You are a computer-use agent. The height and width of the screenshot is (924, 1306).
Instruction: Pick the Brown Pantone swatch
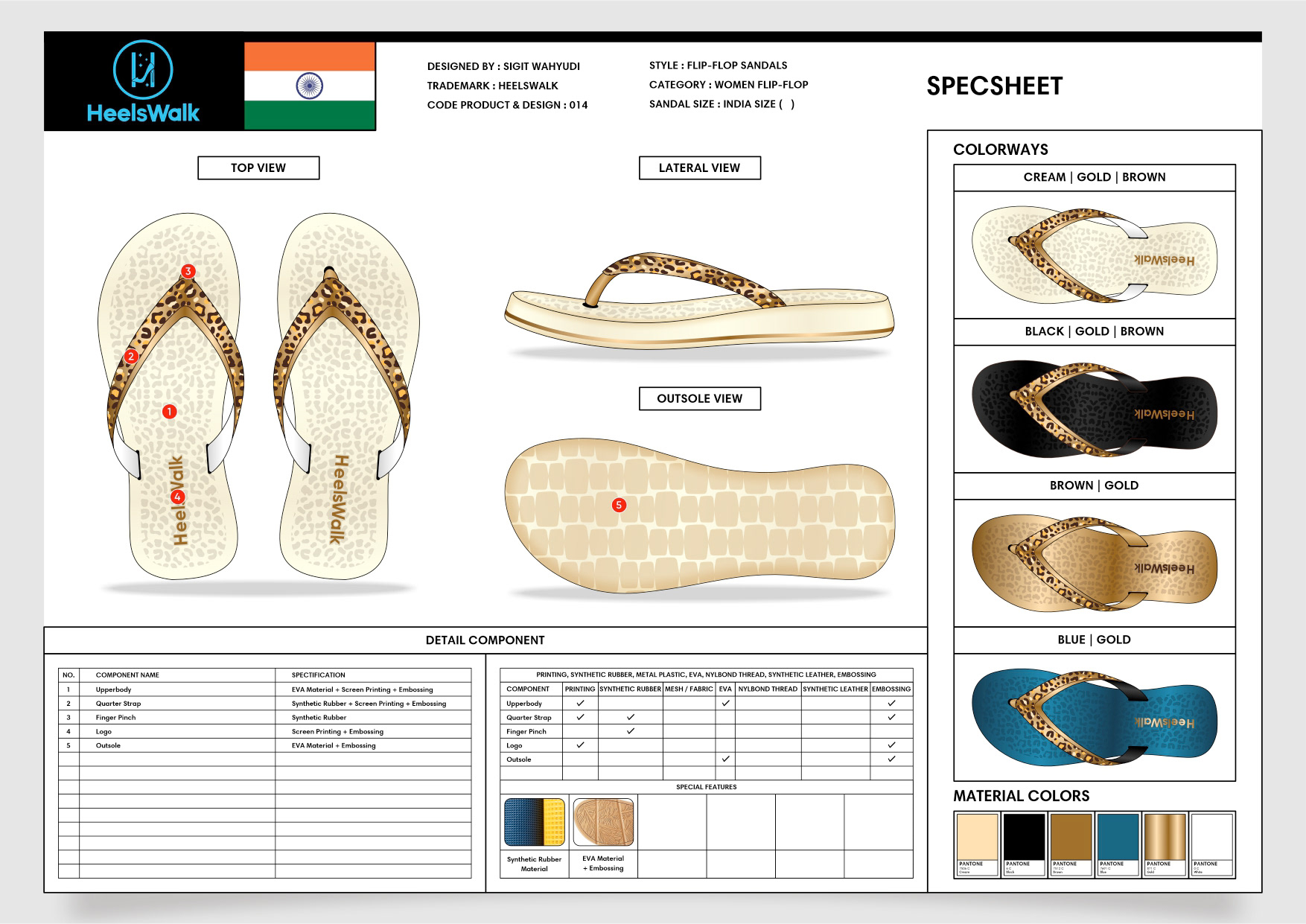[1071, 845]
